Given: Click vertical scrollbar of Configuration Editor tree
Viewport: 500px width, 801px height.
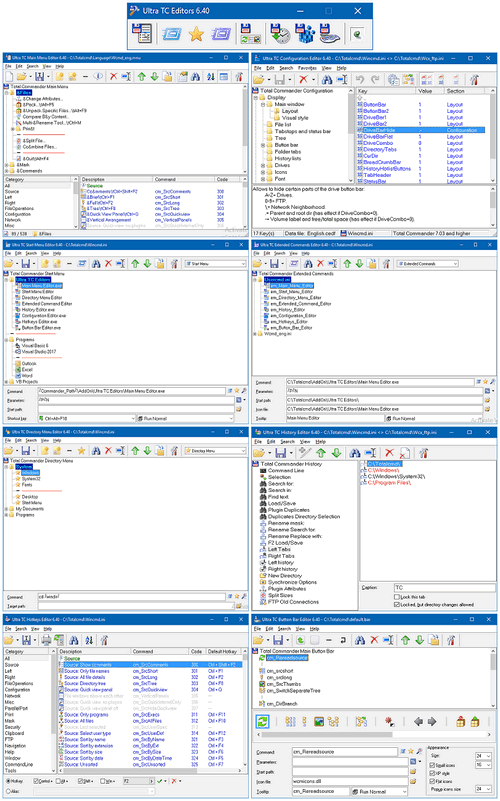Looking at the screenshot, I should click(x=351, y=135).
